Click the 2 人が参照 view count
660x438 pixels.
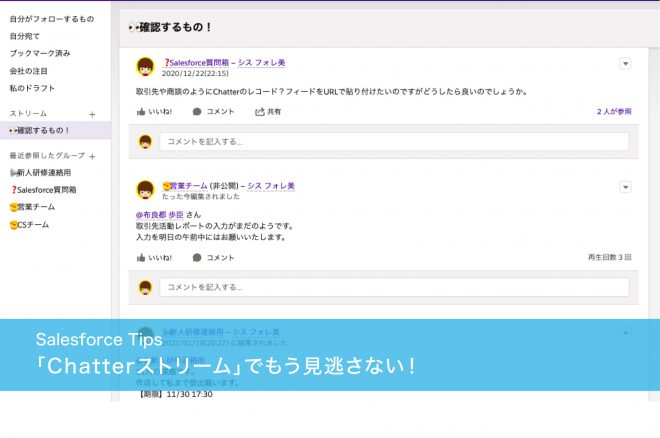614,111
